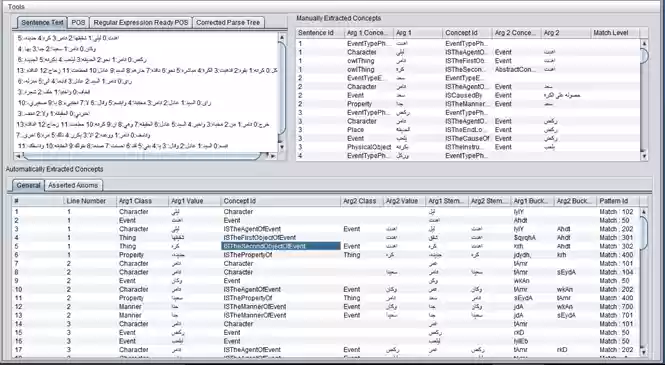Screen dimensions: 665x365
Task: Select the 'lylIEb' bucket cell in row 16
Action: click(x=533, y=341)
